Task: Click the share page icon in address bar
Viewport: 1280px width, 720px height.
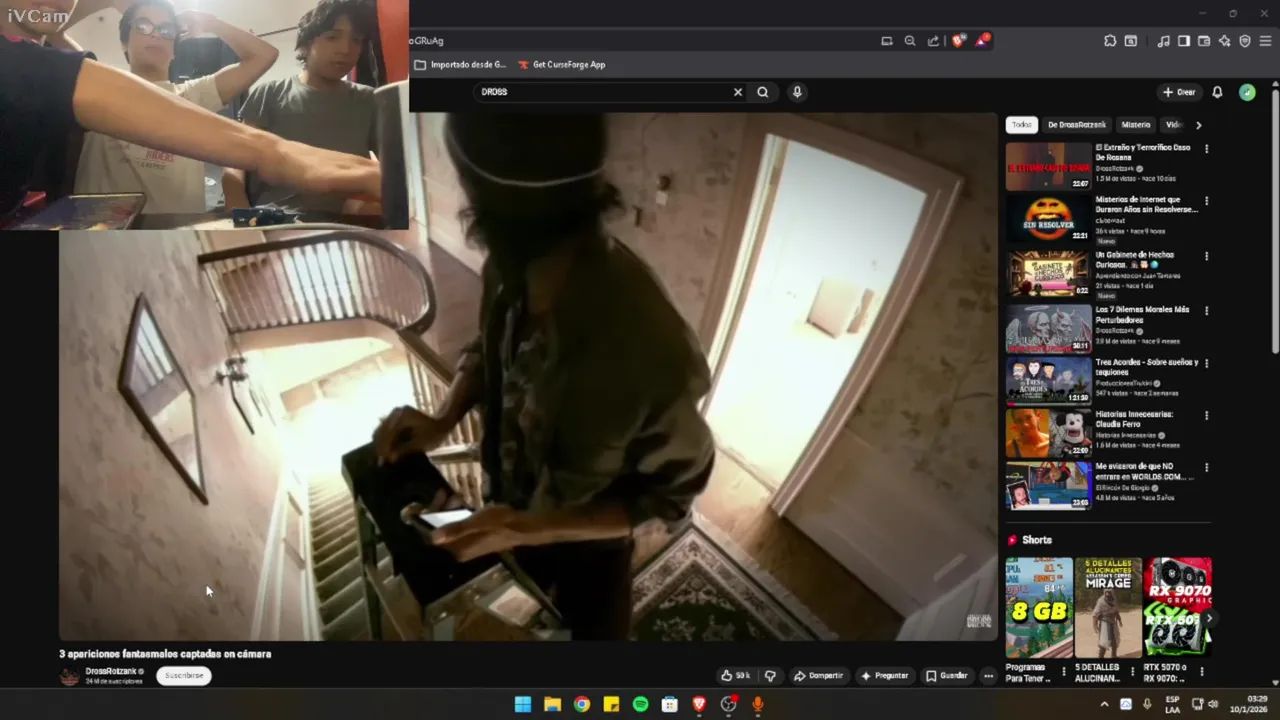Action: pos(933,41)
